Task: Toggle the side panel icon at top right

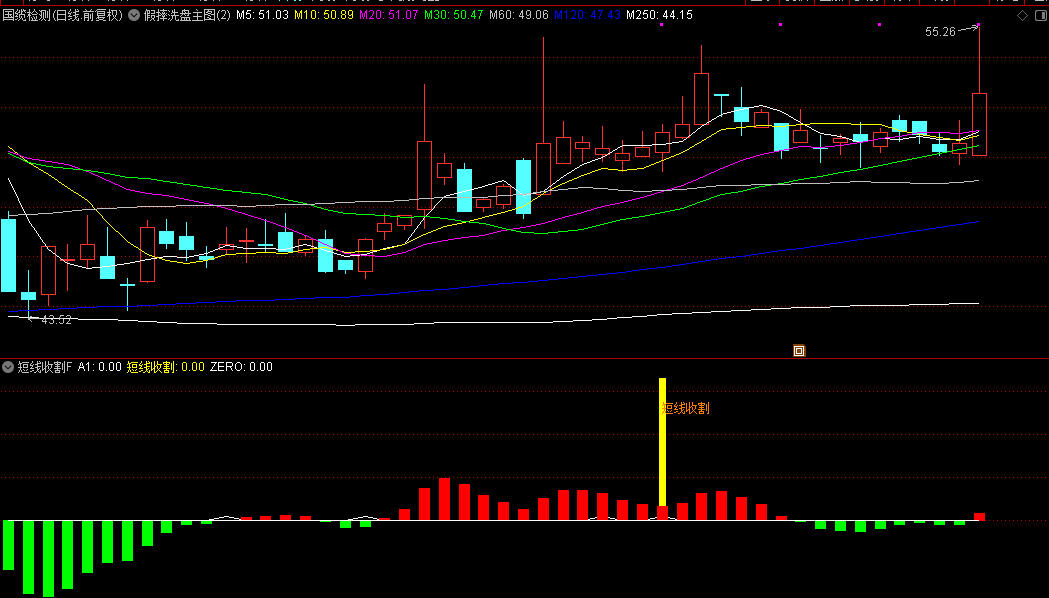Action: 1040,15
